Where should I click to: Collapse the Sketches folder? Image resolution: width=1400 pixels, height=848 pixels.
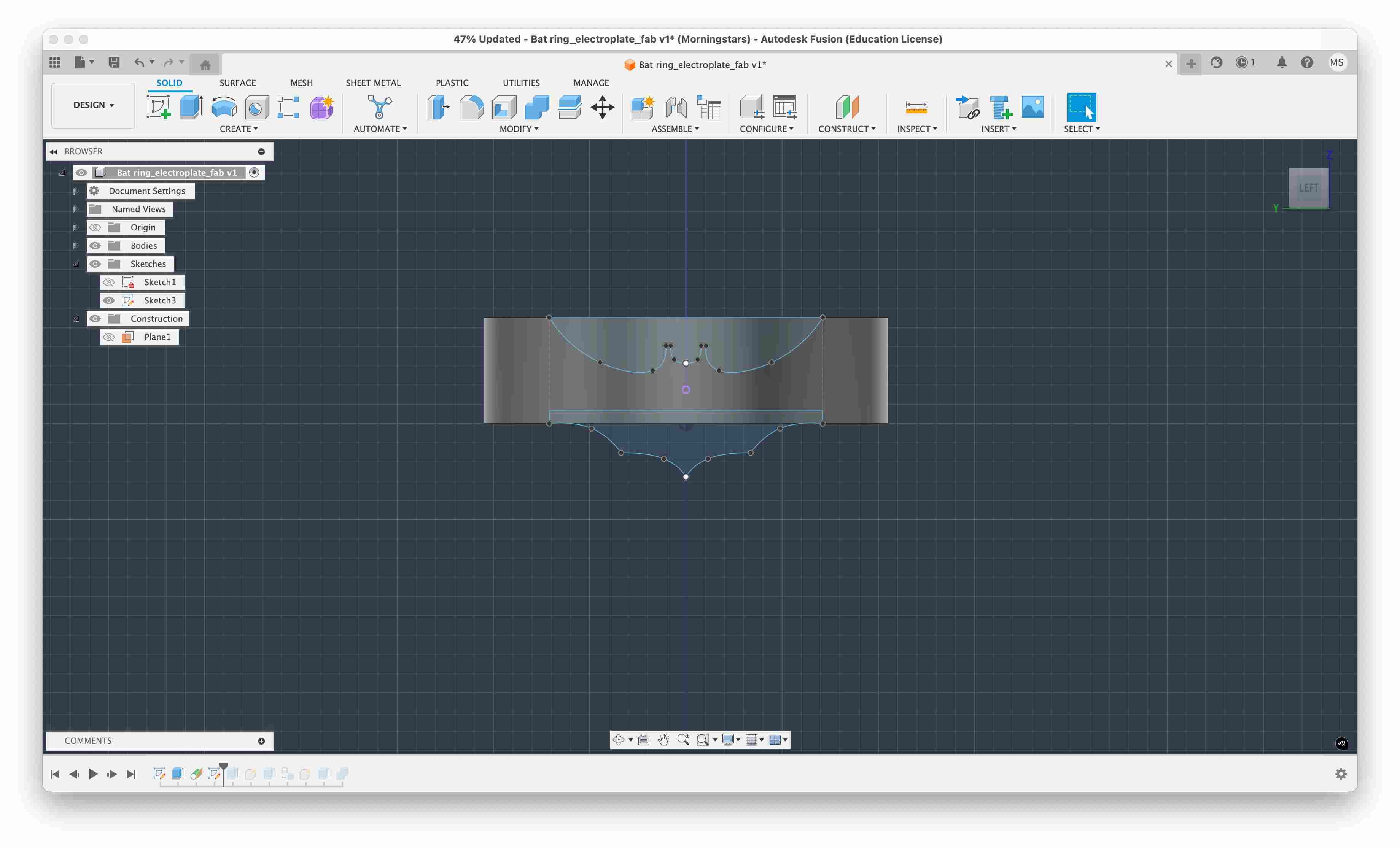point(76,264)
